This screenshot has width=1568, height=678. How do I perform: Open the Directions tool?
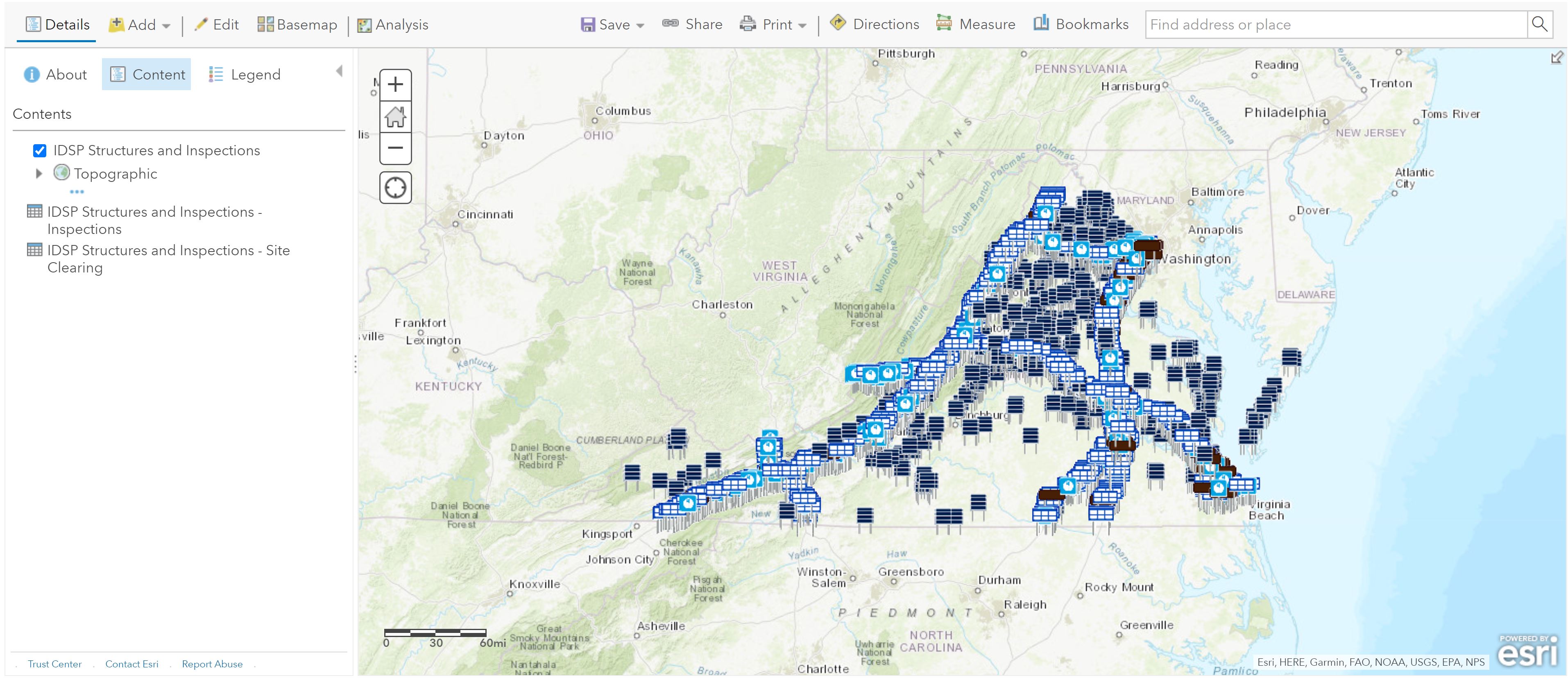(874, 24)
